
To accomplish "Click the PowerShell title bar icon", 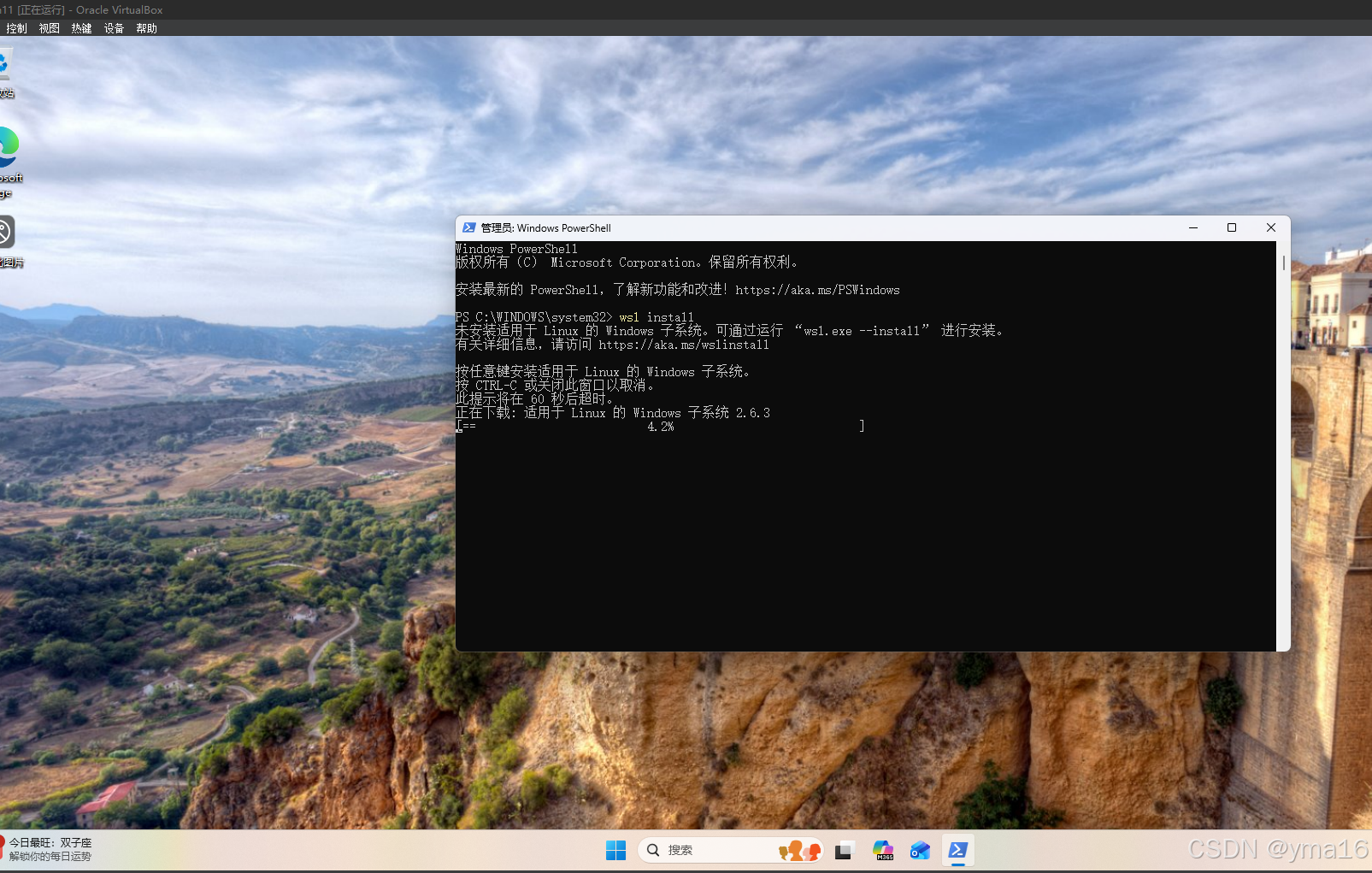I will click(468, 227).
